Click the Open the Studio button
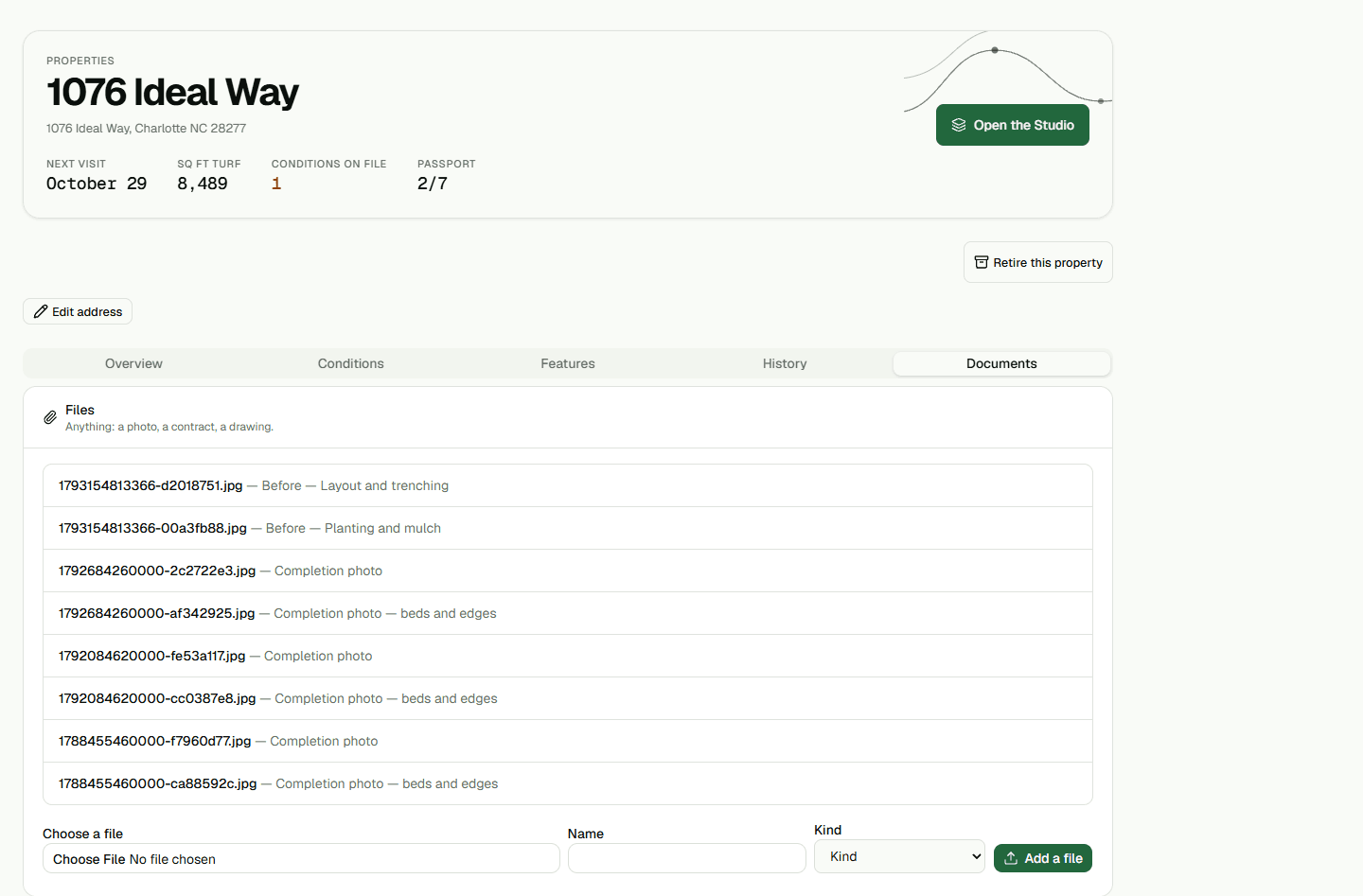1363x896 pixels. click(1013, 125)
